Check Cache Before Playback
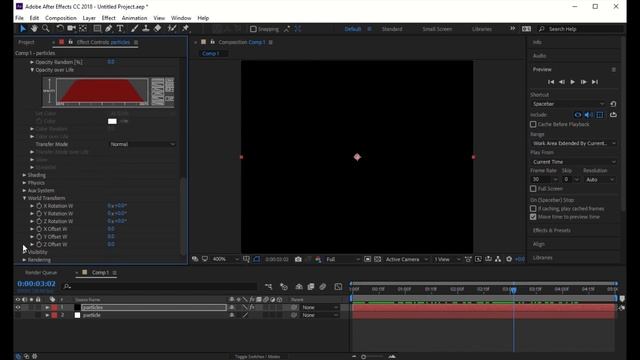This screenshot has width=640, height=360. pos(533,124)
